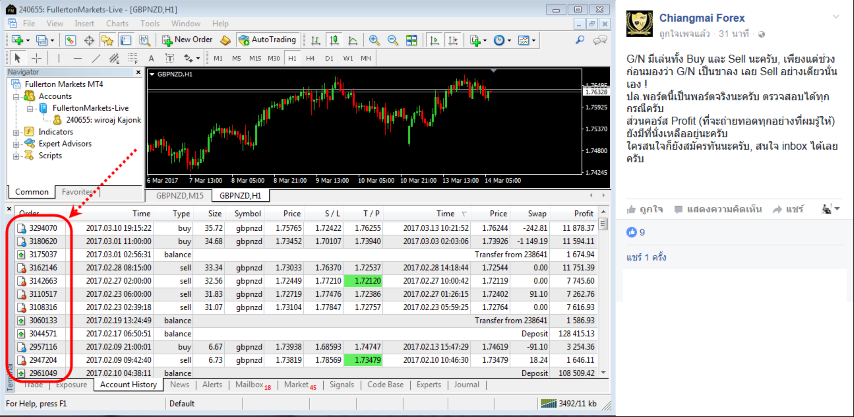Open the Chiangmai Forex page link
Image resolution: width=854 pixels, height=417 pixels.
coord(702,18)
